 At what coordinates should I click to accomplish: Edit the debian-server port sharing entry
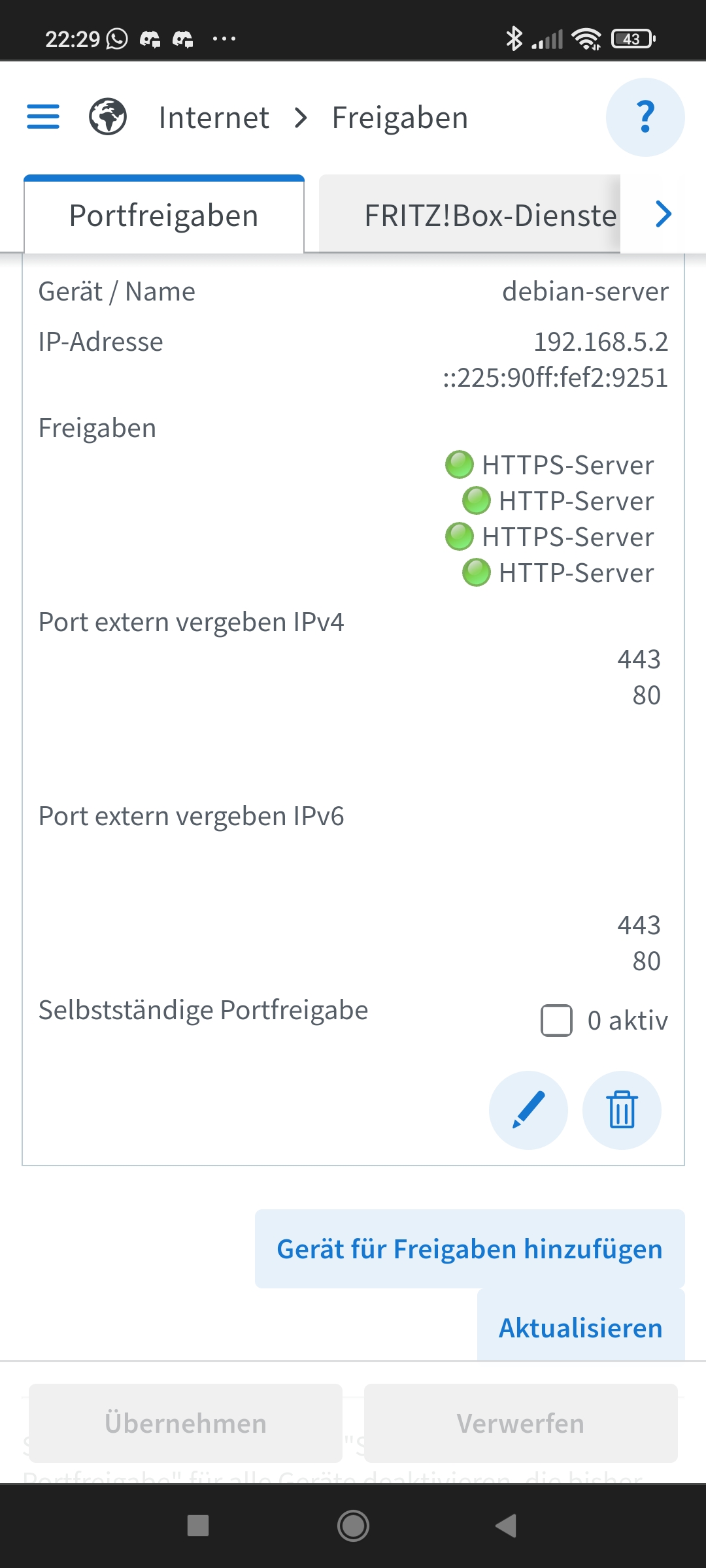528,1110
